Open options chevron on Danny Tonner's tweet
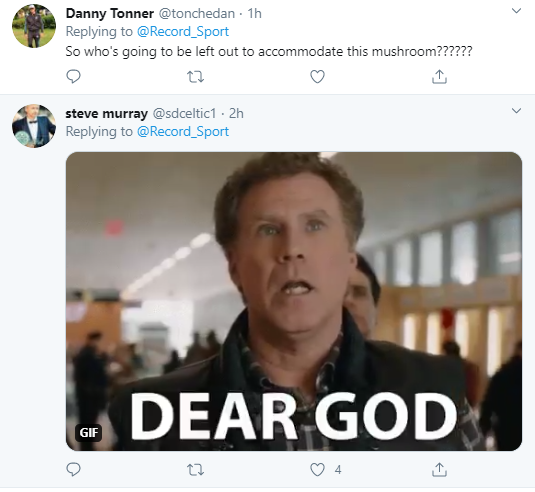 click(x=516, y=11)
